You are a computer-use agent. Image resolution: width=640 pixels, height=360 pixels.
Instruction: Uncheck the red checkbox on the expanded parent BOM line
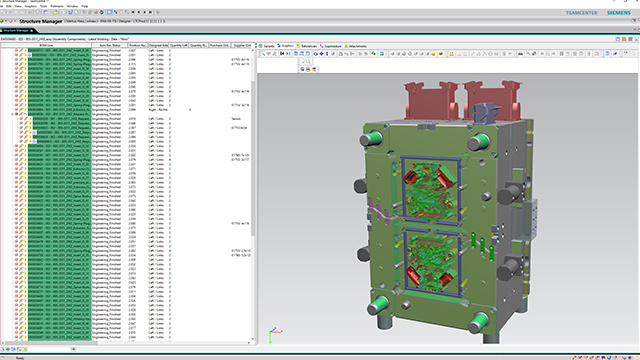(x=17, y=114)
